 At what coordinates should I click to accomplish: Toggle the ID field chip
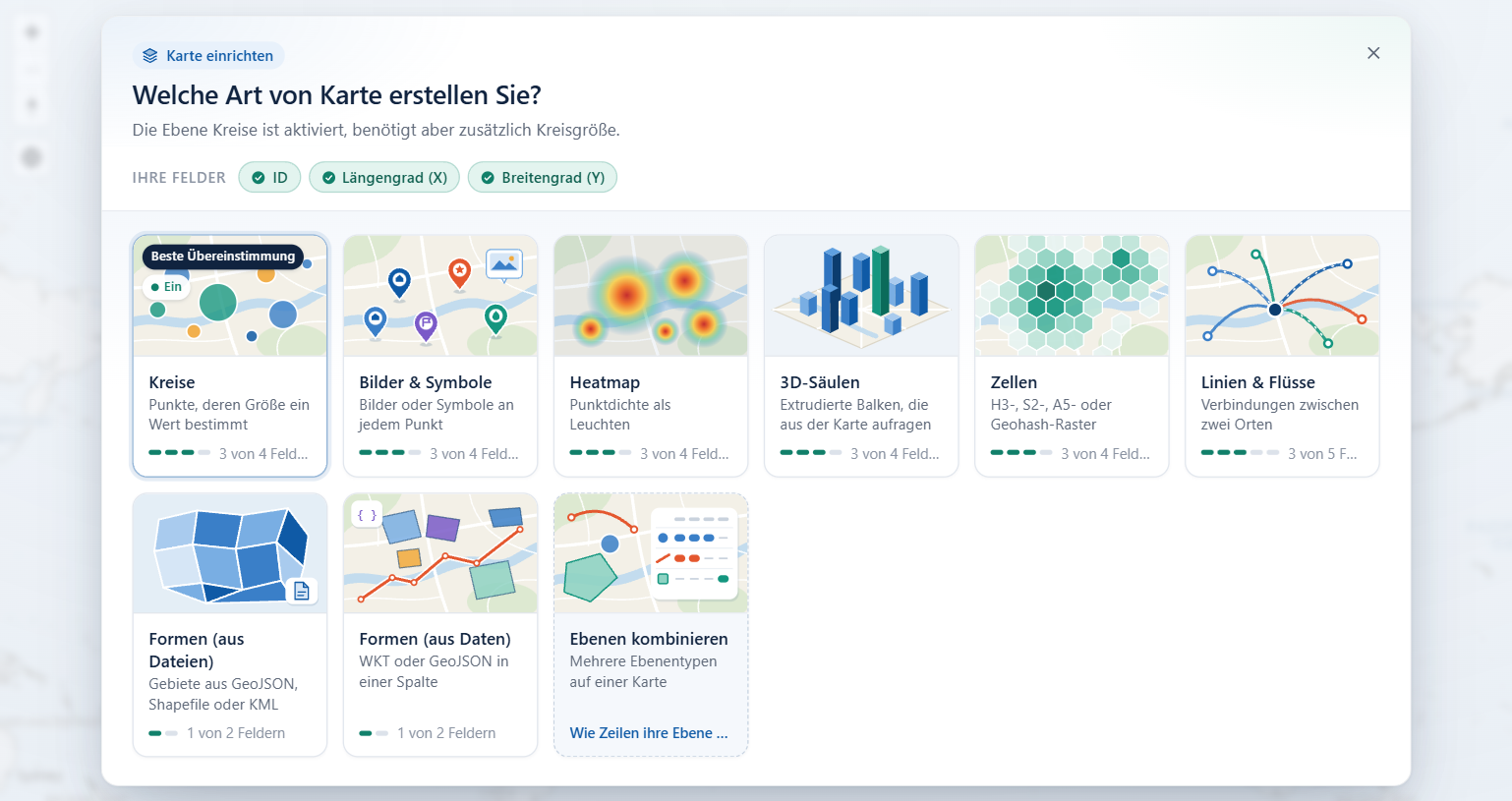click(269, 178)
